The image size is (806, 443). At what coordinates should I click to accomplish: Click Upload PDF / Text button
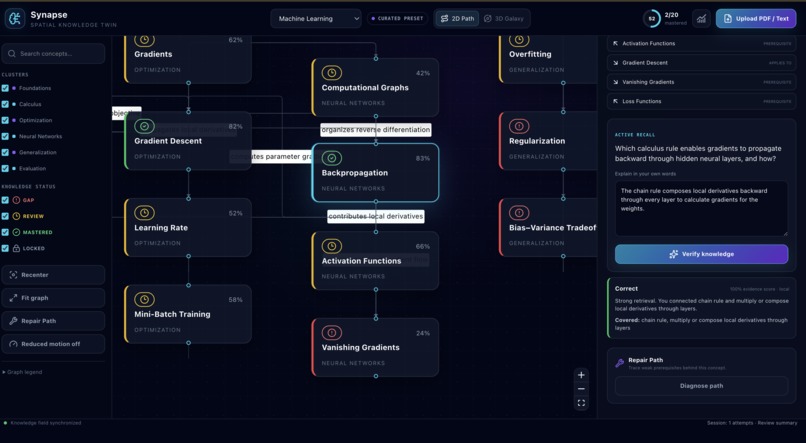point(756,19)
